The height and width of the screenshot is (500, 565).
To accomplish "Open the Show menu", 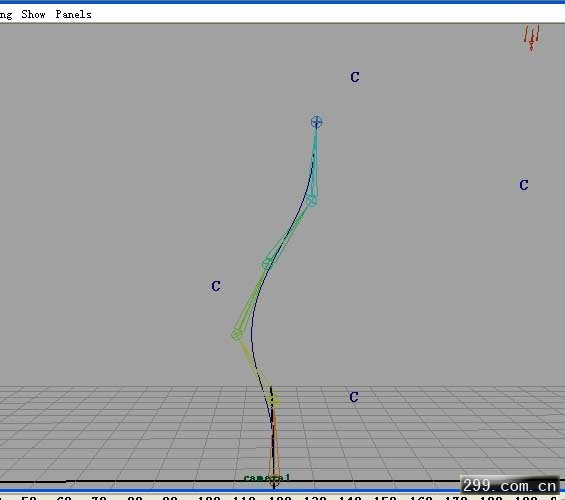I will point(33,14).
